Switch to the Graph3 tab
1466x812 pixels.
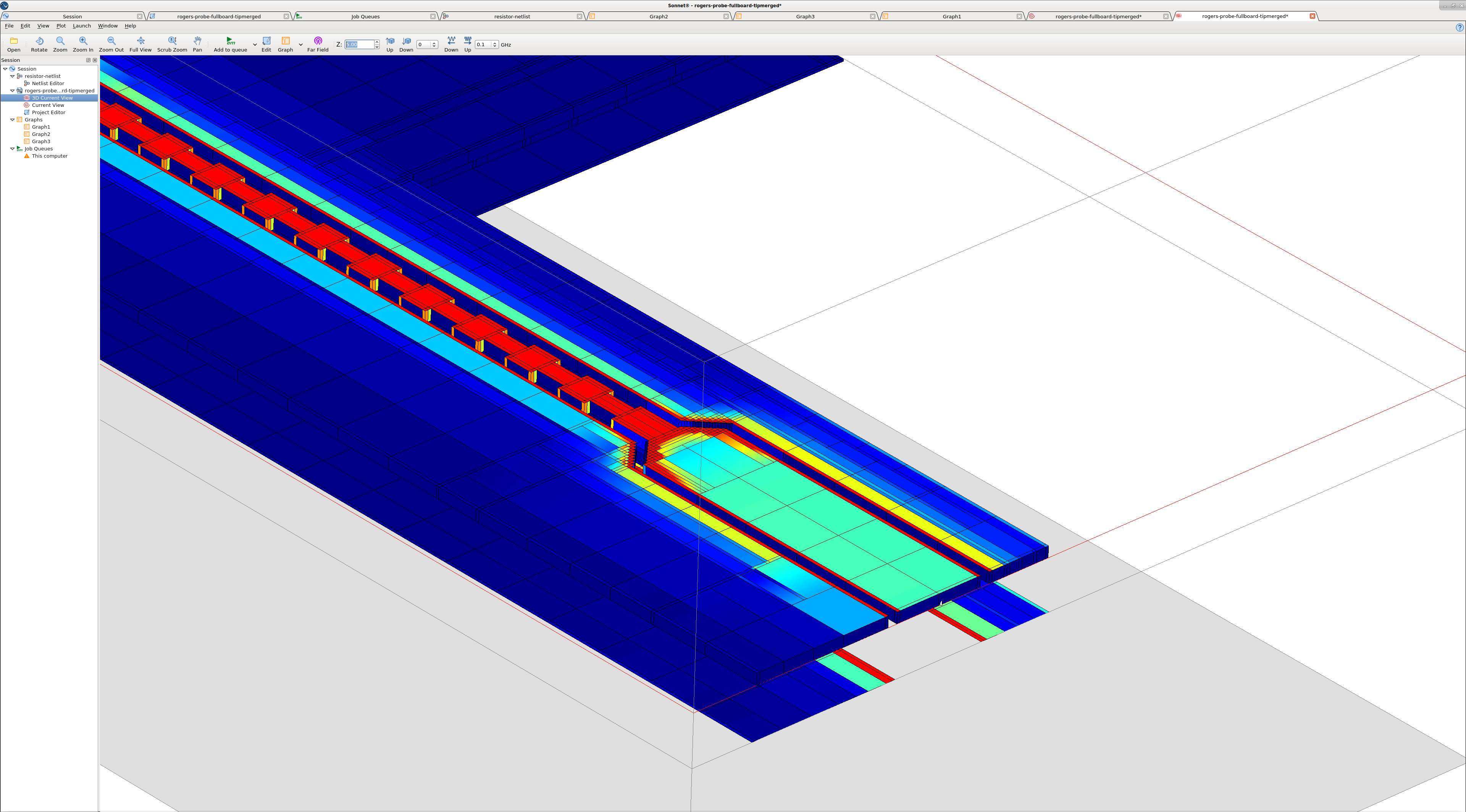click(x=805, y=16)
